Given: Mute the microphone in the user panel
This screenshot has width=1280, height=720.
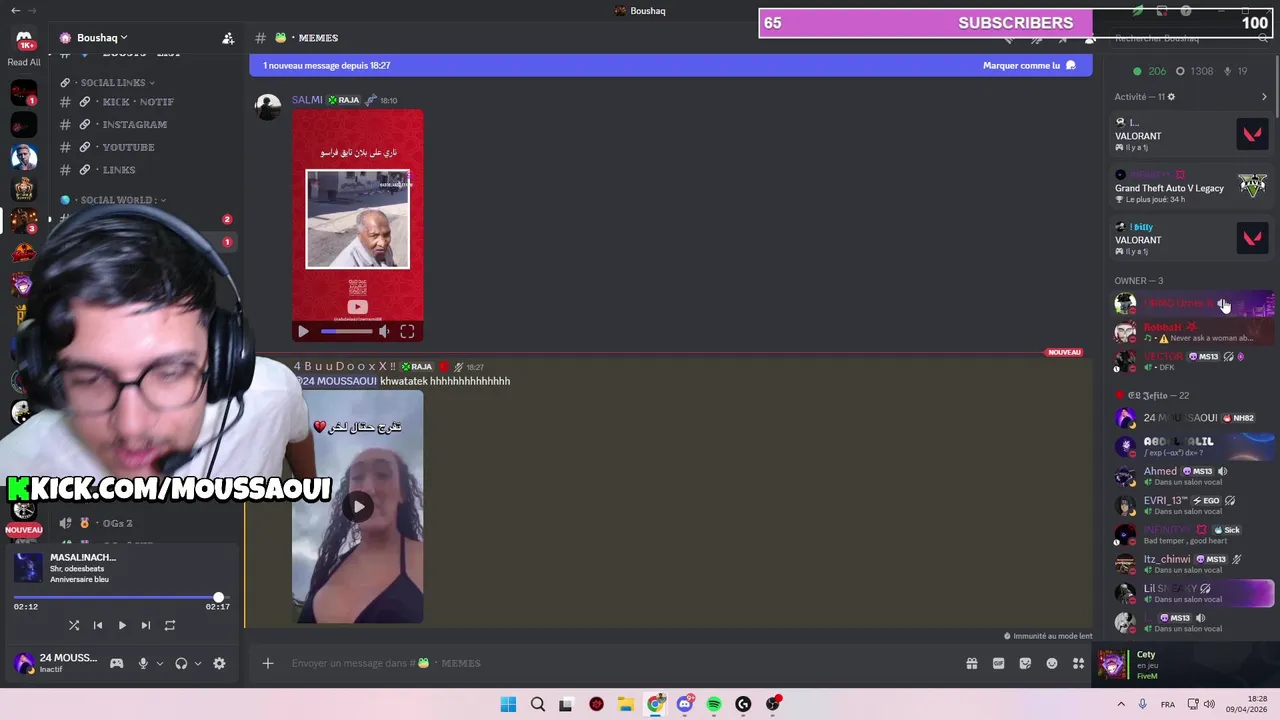Looking at the screenshot, I should pos(143,663).
